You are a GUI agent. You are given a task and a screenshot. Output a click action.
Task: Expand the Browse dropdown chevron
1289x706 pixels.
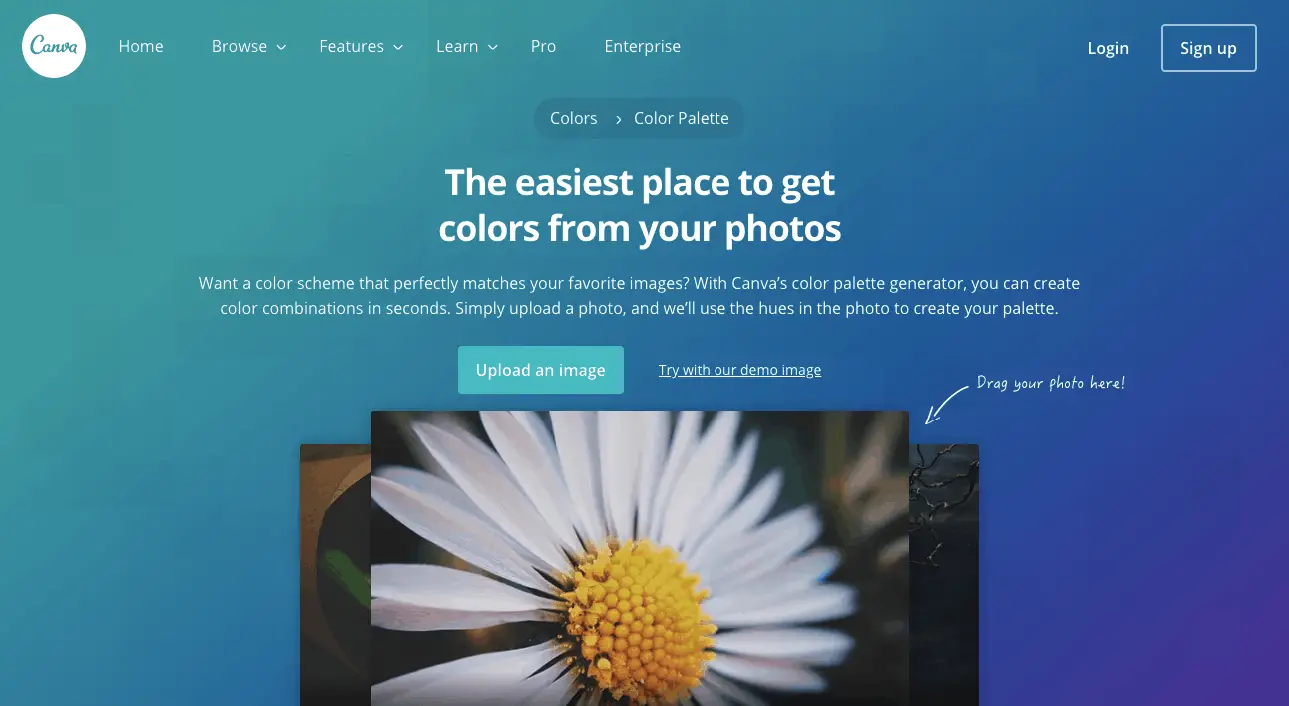click(282, 47)
